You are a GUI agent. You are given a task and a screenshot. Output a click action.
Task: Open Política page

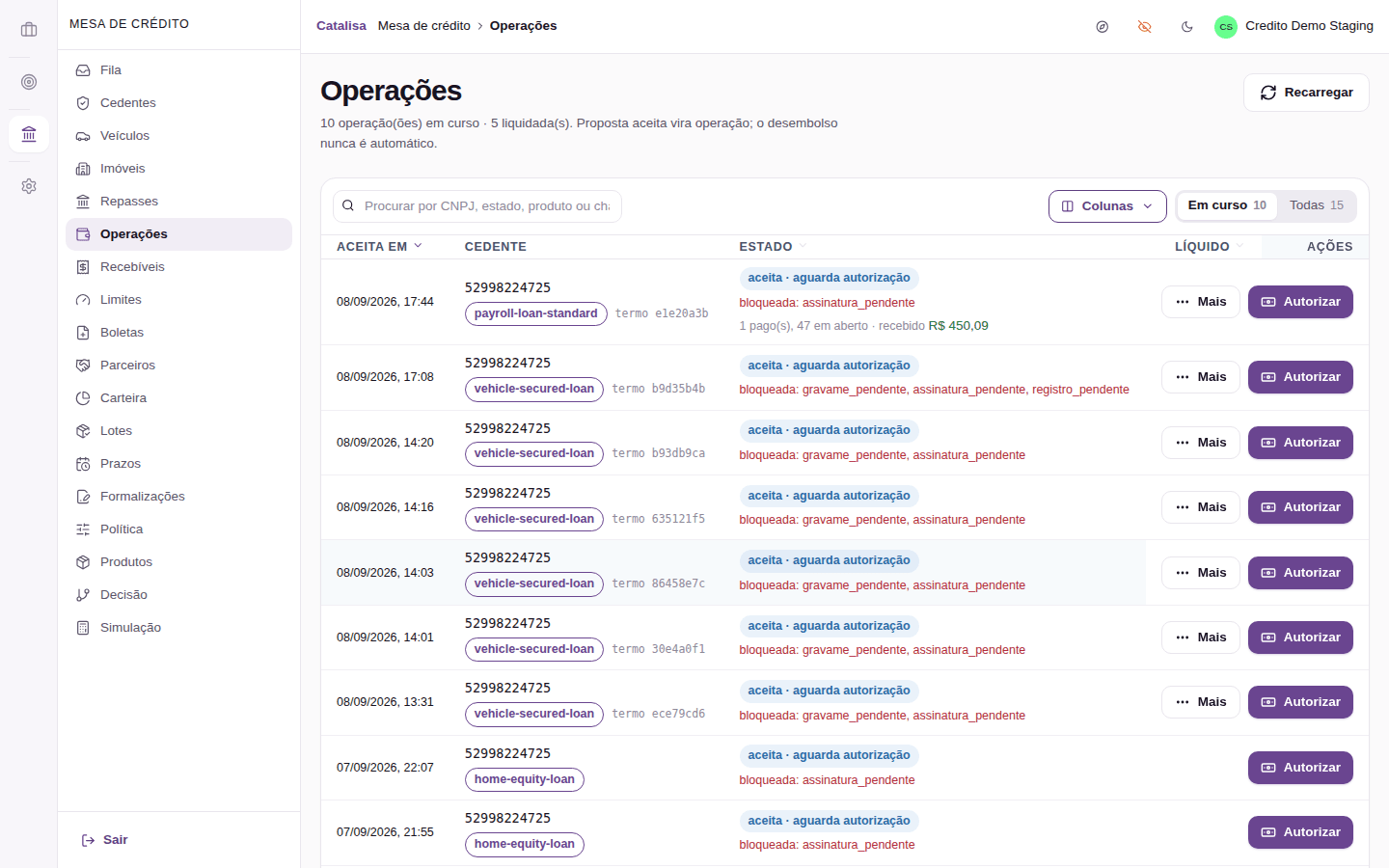point(178,529)
